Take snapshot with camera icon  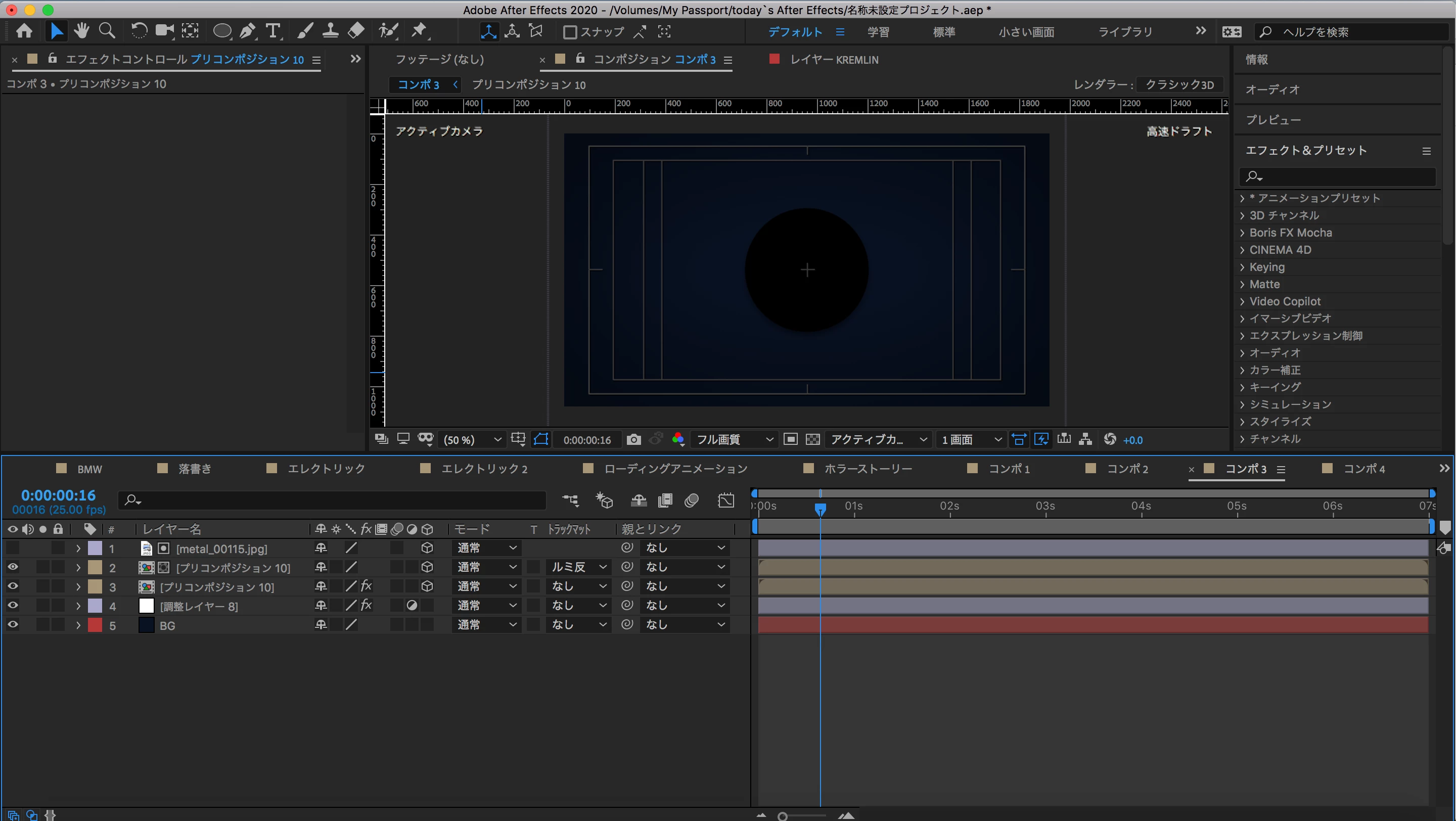633,440
